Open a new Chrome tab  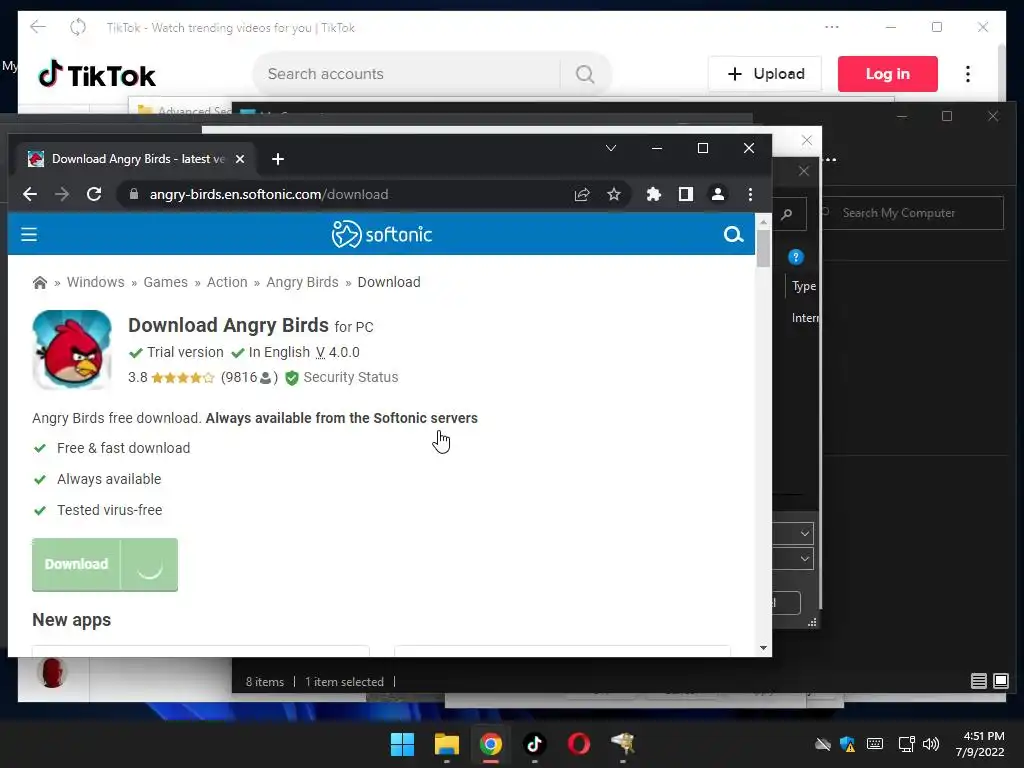pos(278,159)
